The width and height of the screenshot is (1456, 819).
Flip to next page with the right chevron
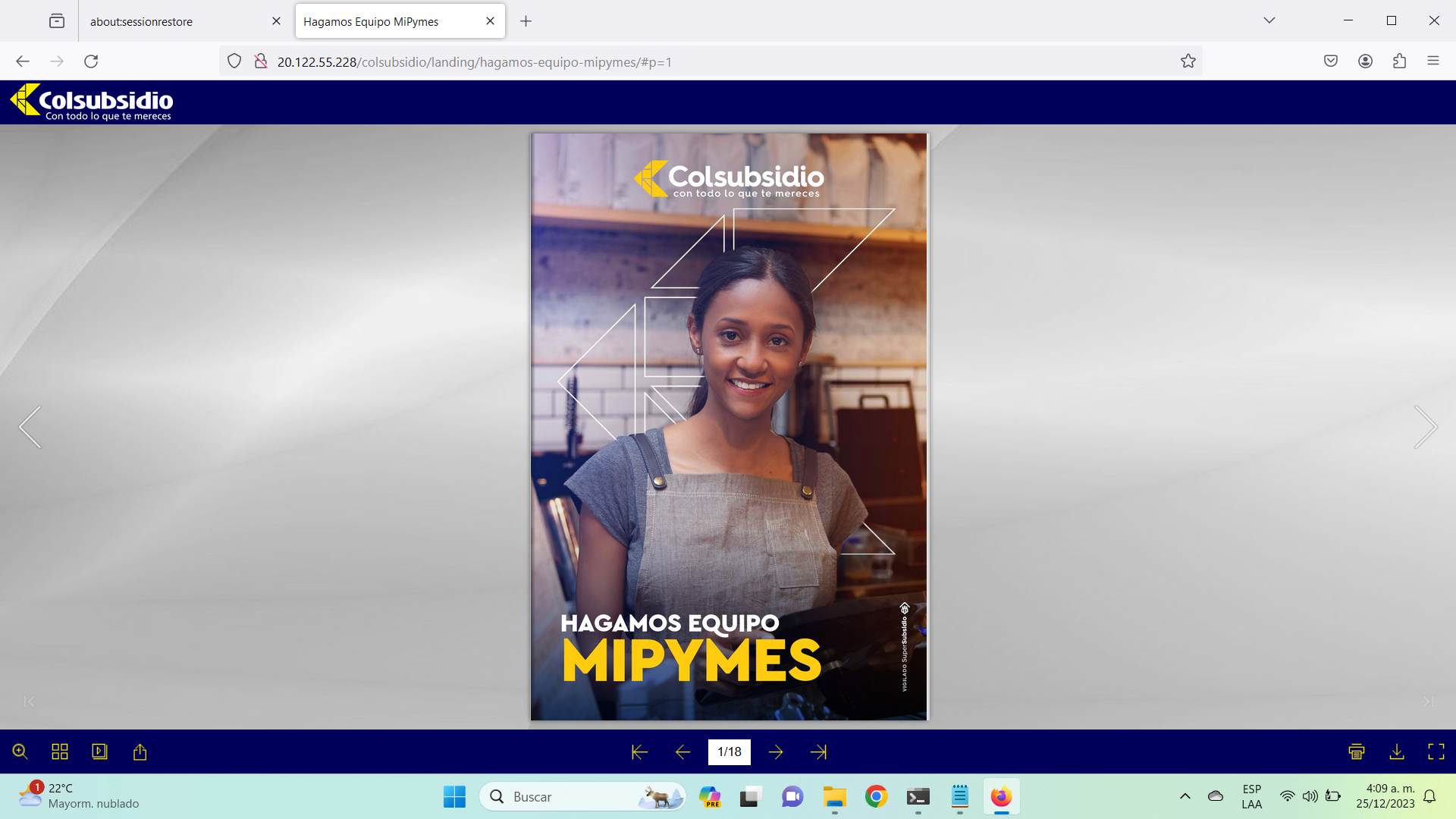coord(1425,427)
